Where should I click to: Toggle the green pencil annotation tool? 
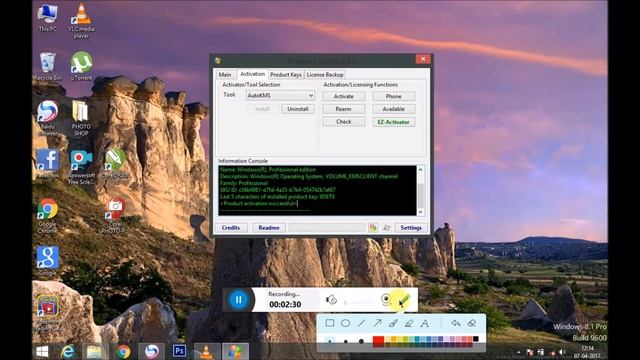pos(404,300)
